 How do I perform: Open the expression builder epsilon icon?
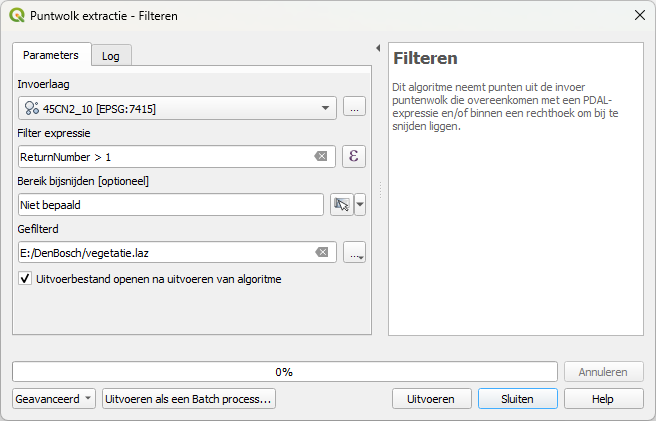(353, 156)
